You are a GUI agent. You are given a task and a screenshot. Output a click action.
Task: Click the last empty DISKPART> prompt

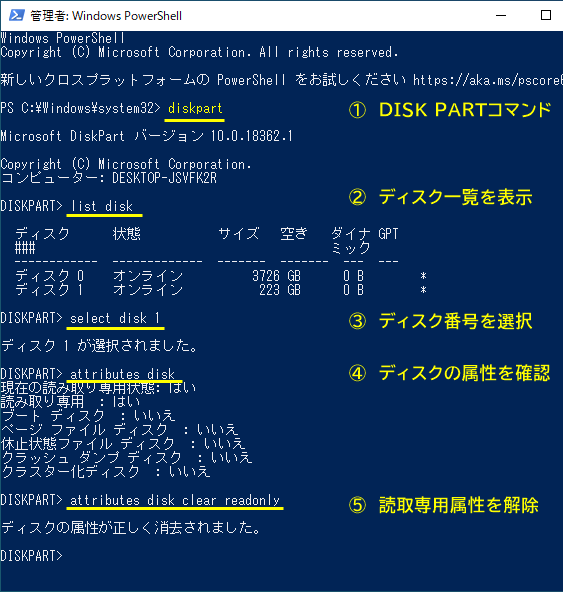point(31,556)
